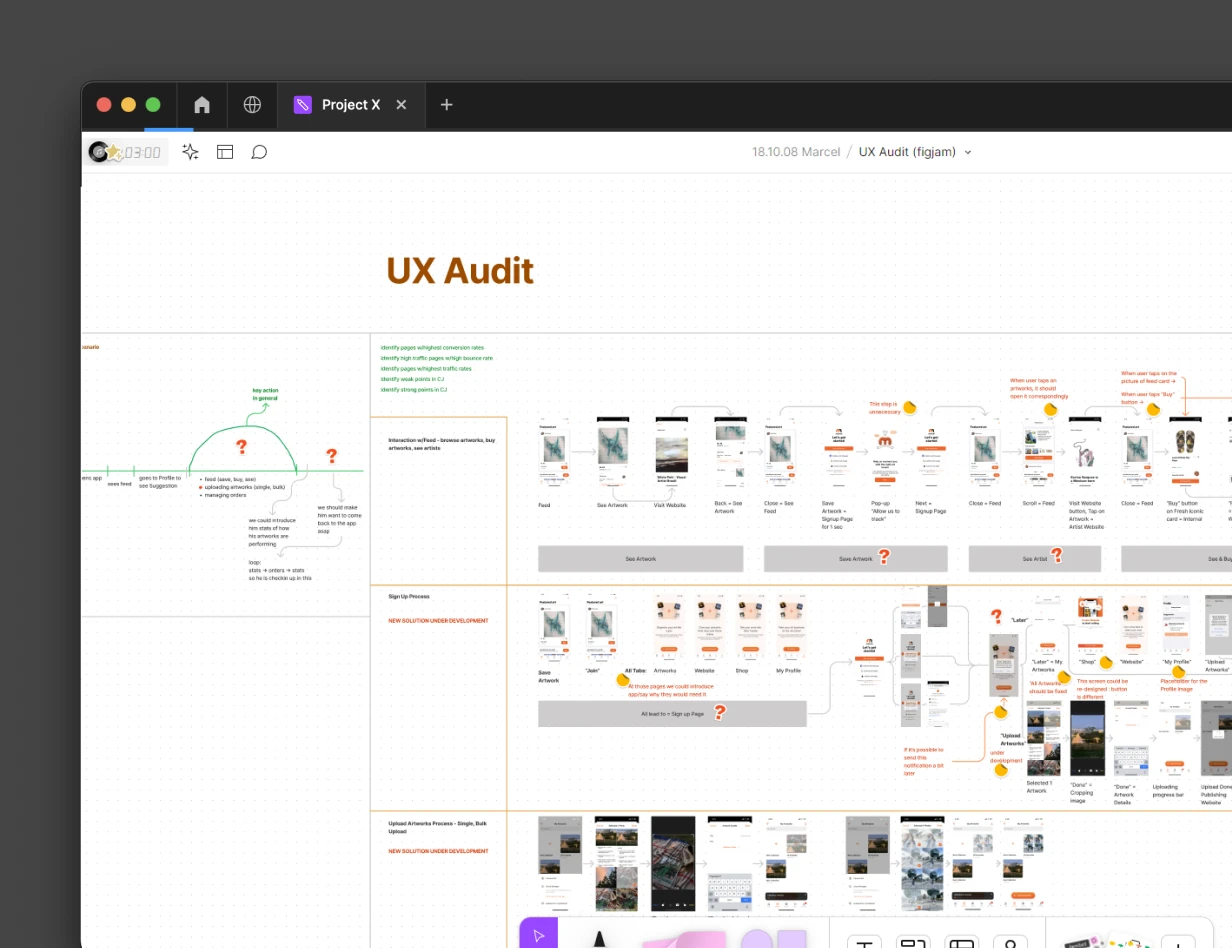Select a yellow sticky note on the canvas
The width and height of the screenshot is (1232, 948).
coord(908,410)
